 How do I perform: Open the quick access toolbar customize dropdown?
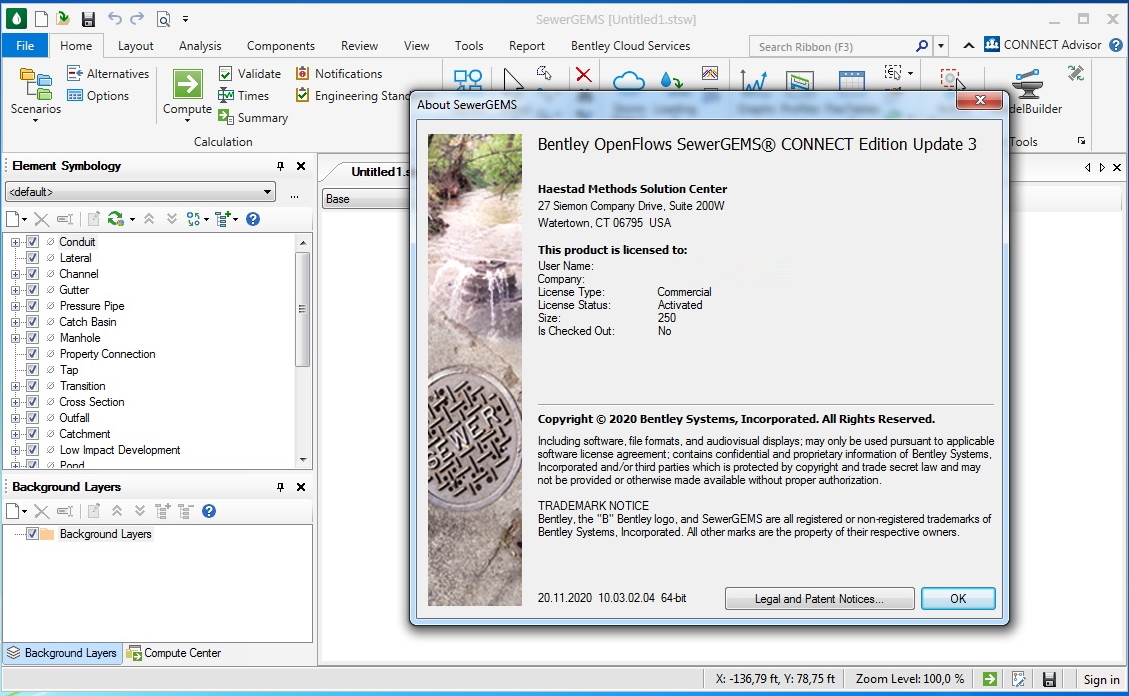186,19
